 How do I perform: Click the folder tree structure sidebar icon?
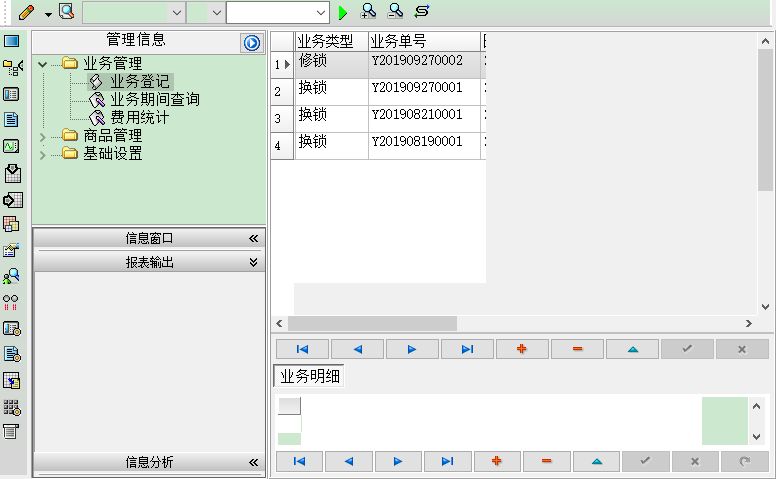point(12,67)
